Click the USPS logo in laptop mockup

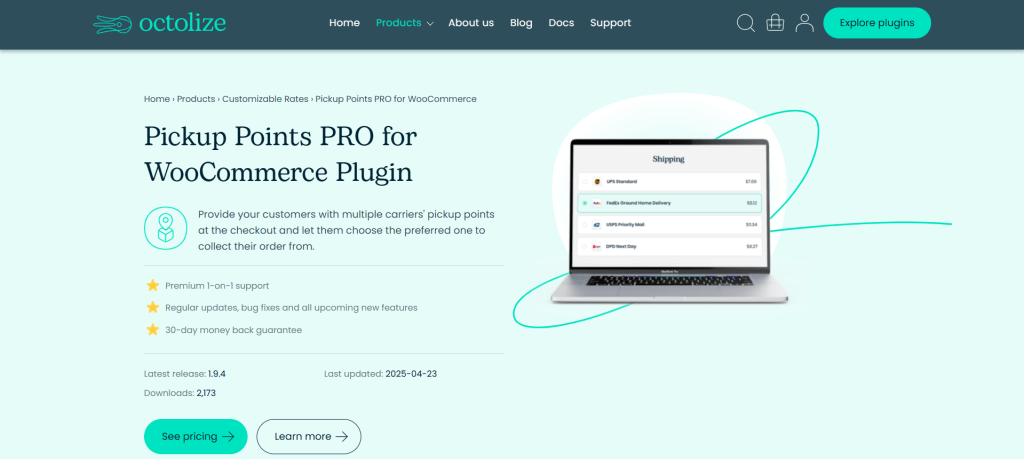click(x=596, y=225)
